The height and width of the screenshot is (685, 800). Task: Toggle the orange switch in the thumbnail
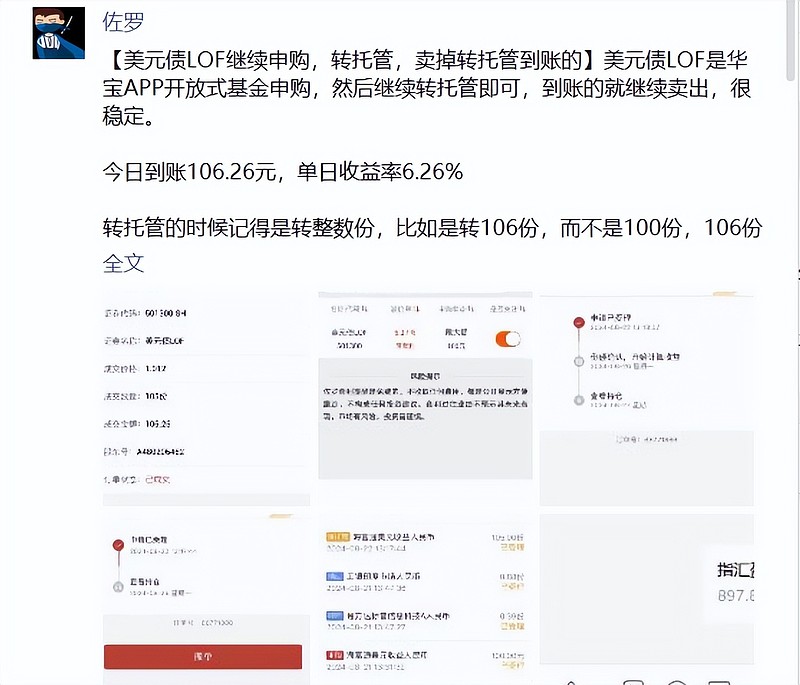click(508, 339)
